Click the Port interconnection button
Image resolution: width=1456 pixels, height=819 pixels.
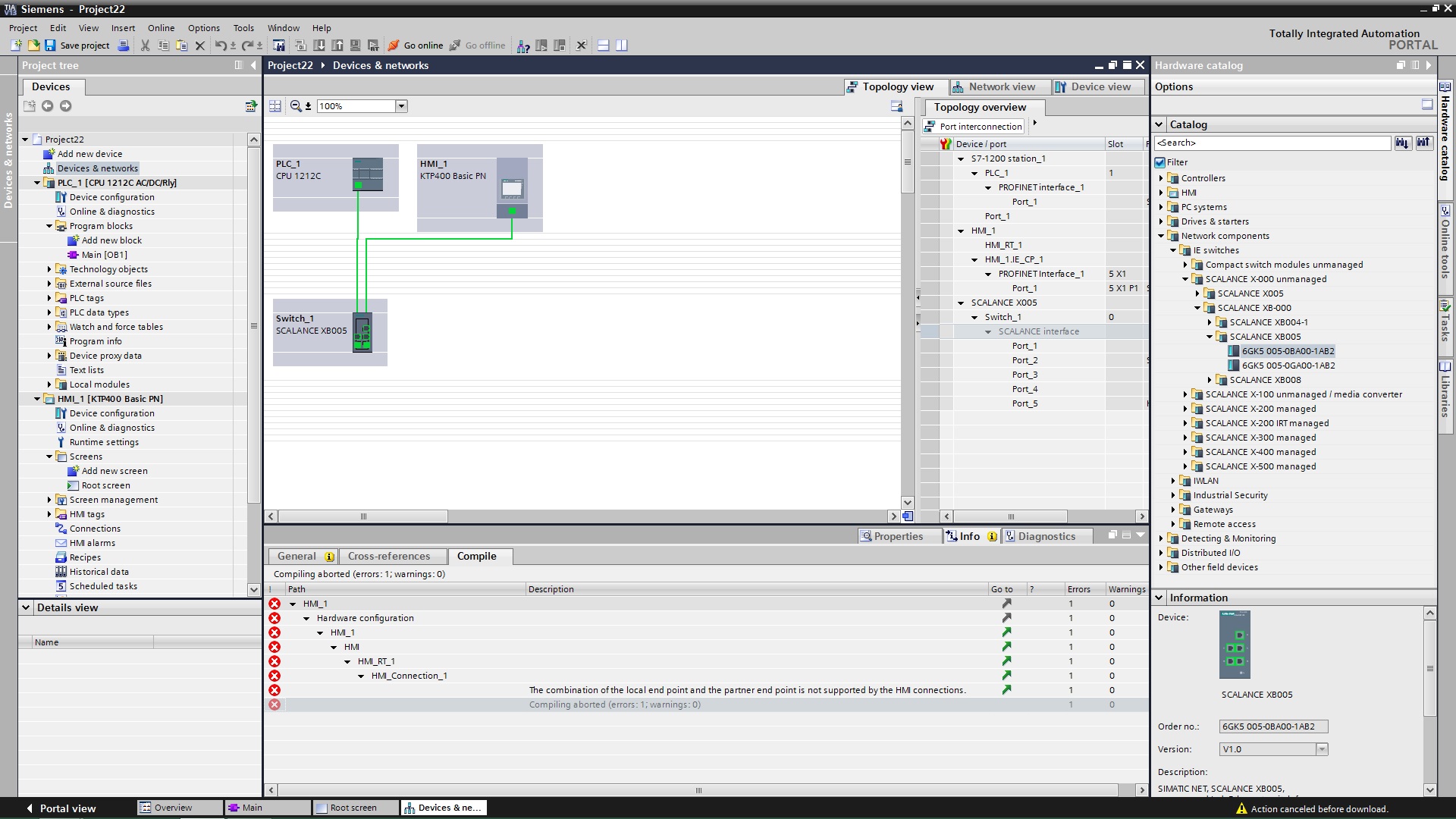point(974,127)
